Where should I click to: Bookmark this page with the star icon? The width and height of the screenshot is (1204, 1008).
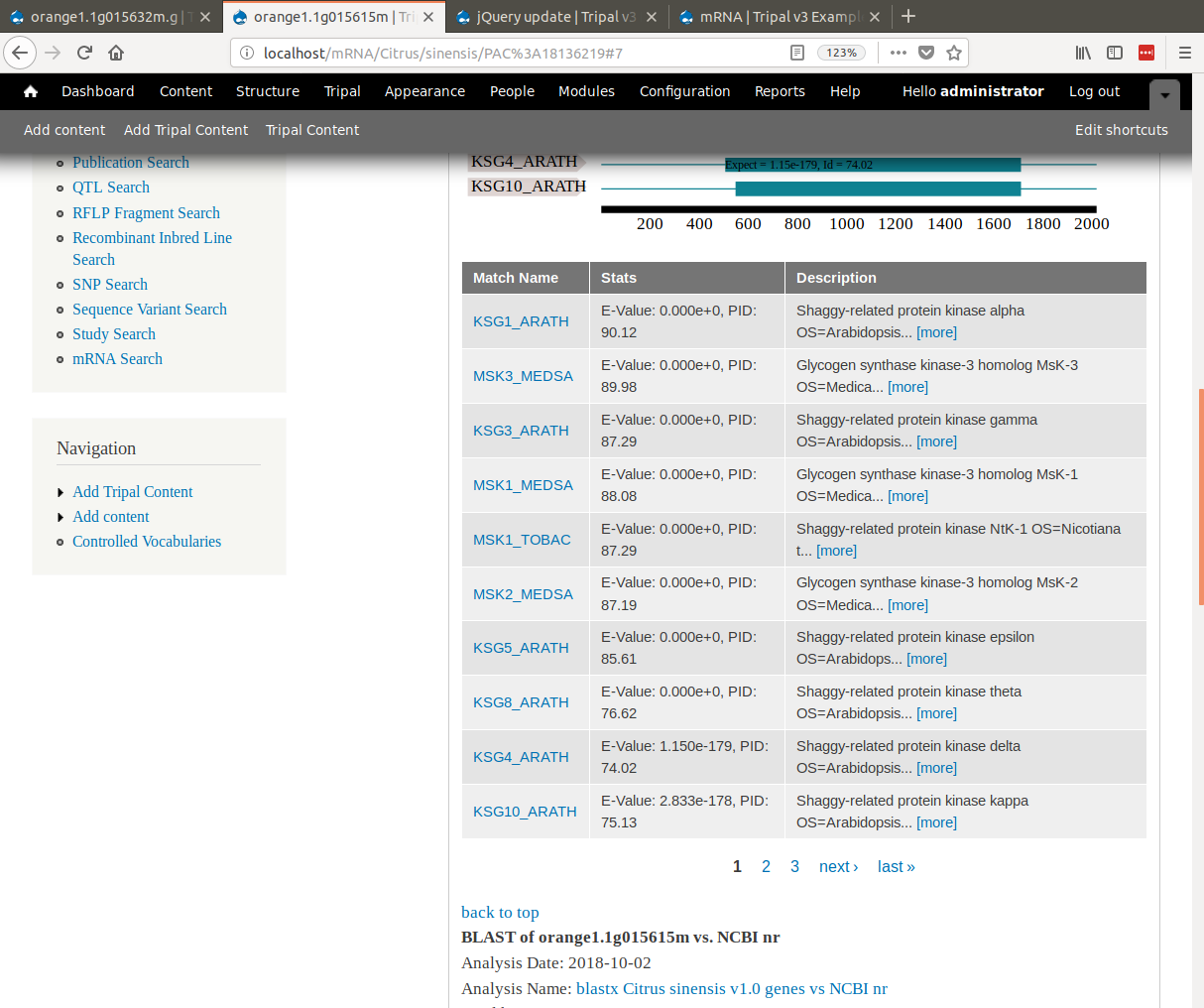pyautogui.click(x=953, y=53)
